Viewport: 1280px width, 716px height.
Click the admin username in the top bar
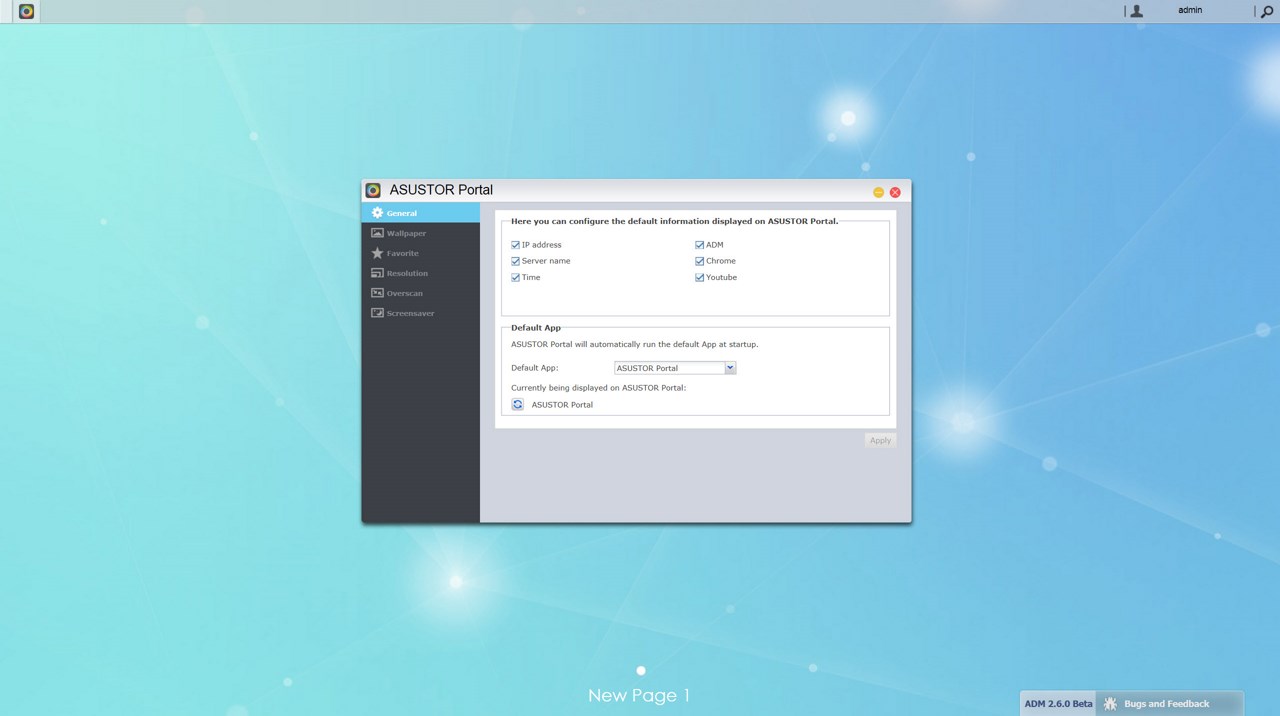click(x=1190, y=10)
